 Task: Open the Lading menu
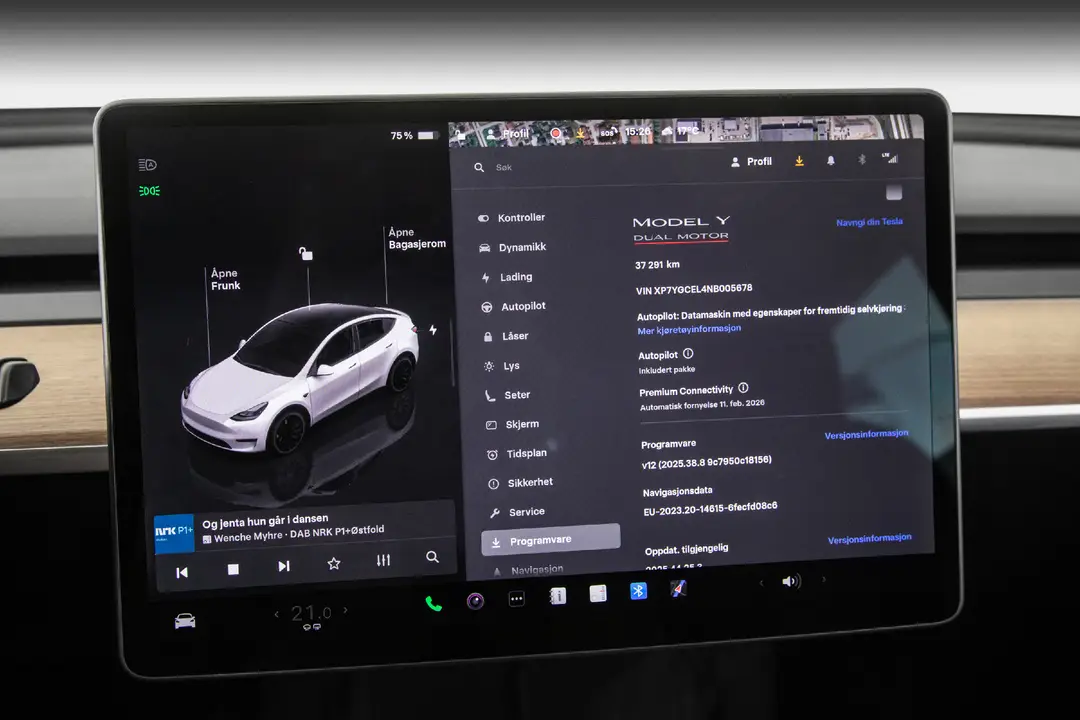[x=507, y=277]
